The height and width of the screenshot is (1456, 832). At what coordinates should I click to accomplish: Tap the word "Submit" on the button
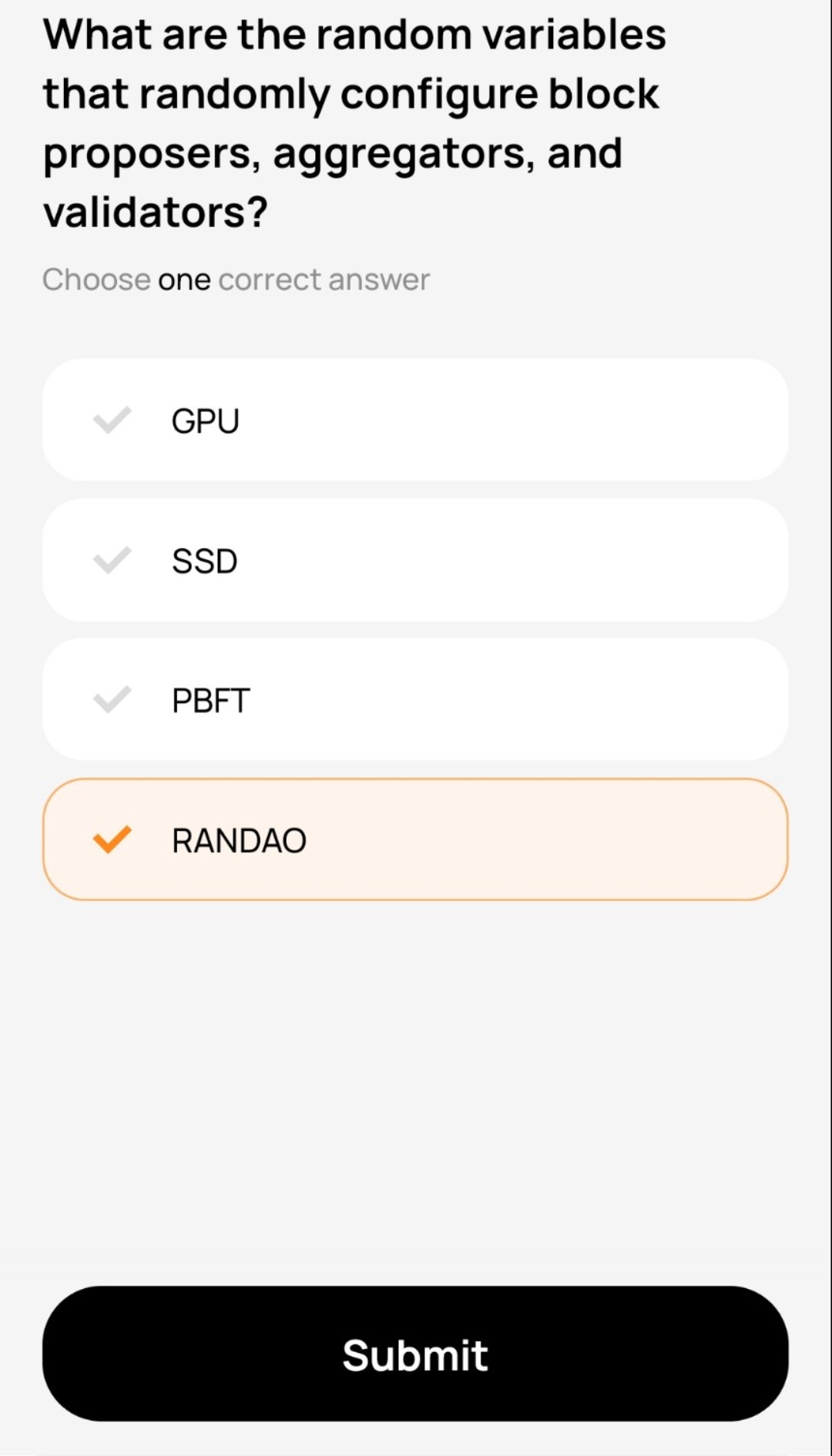(x=415, y=1355)
